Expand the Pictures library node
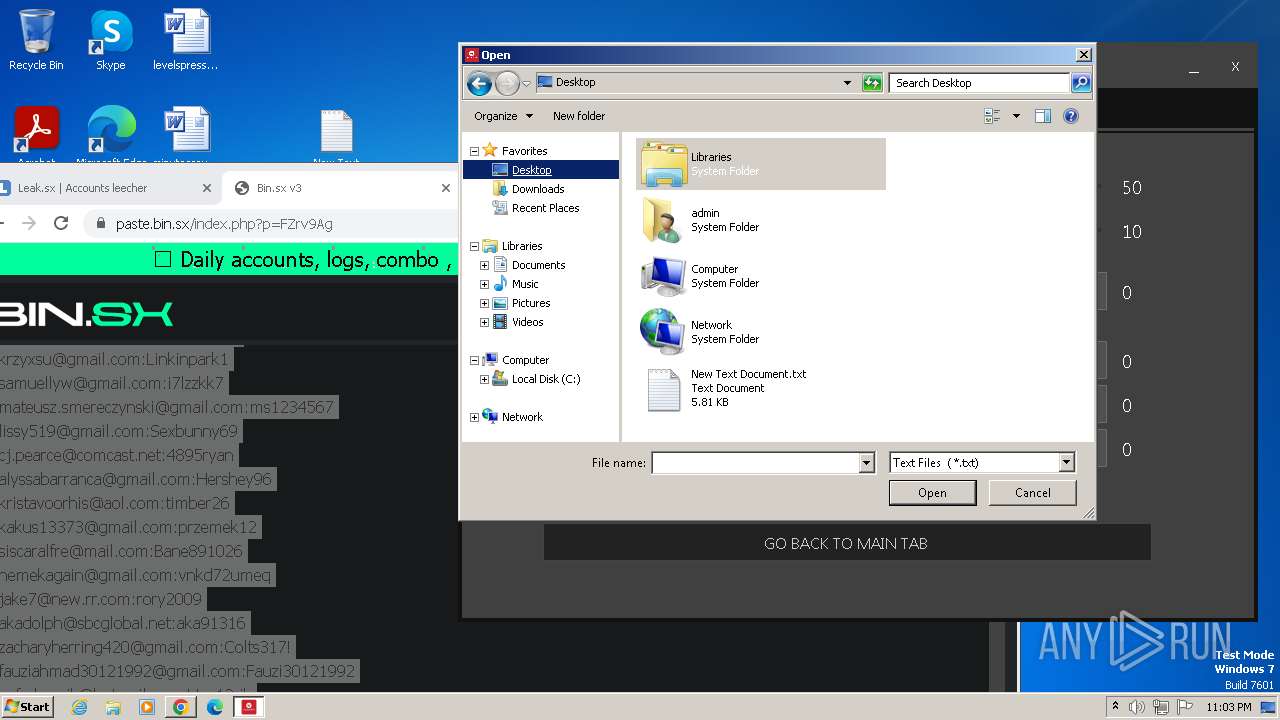 click(x=485, y=303)
